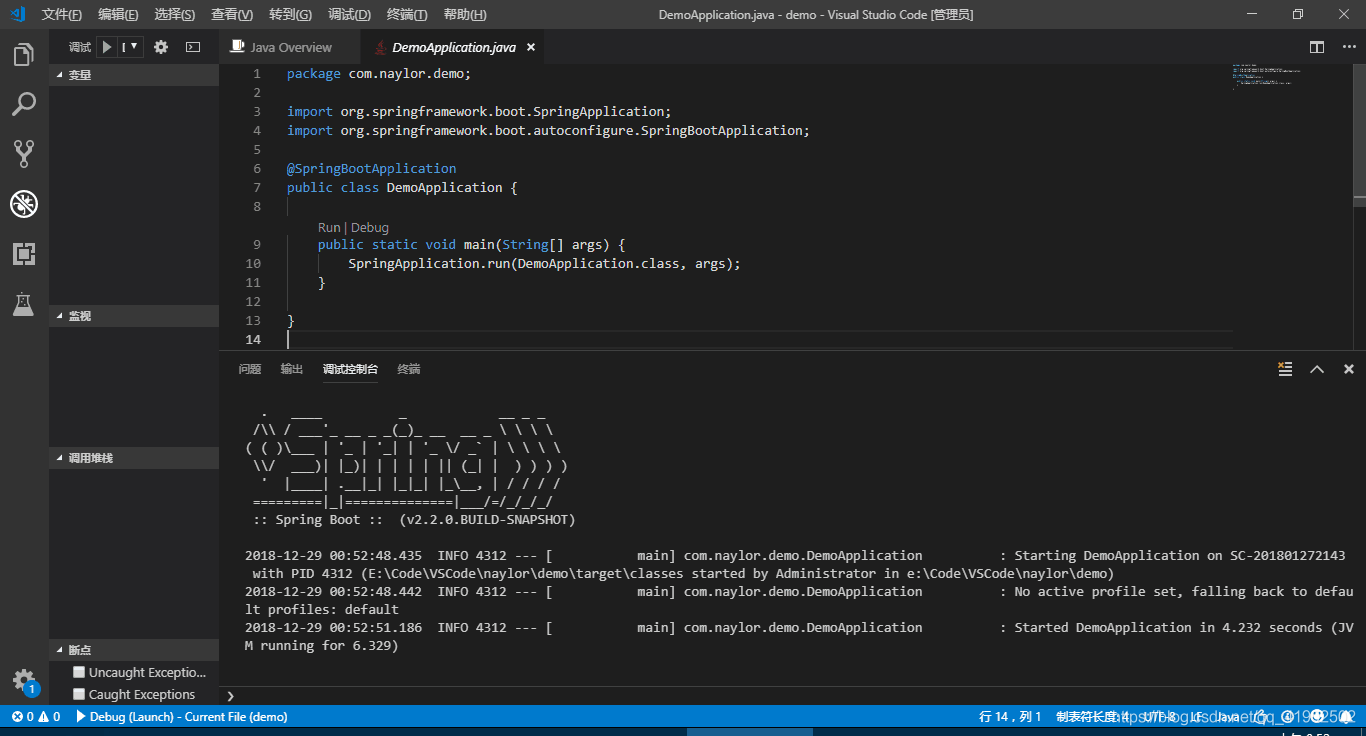
Task: Switch to the Java Overview tab
Action: coord(290,47)
